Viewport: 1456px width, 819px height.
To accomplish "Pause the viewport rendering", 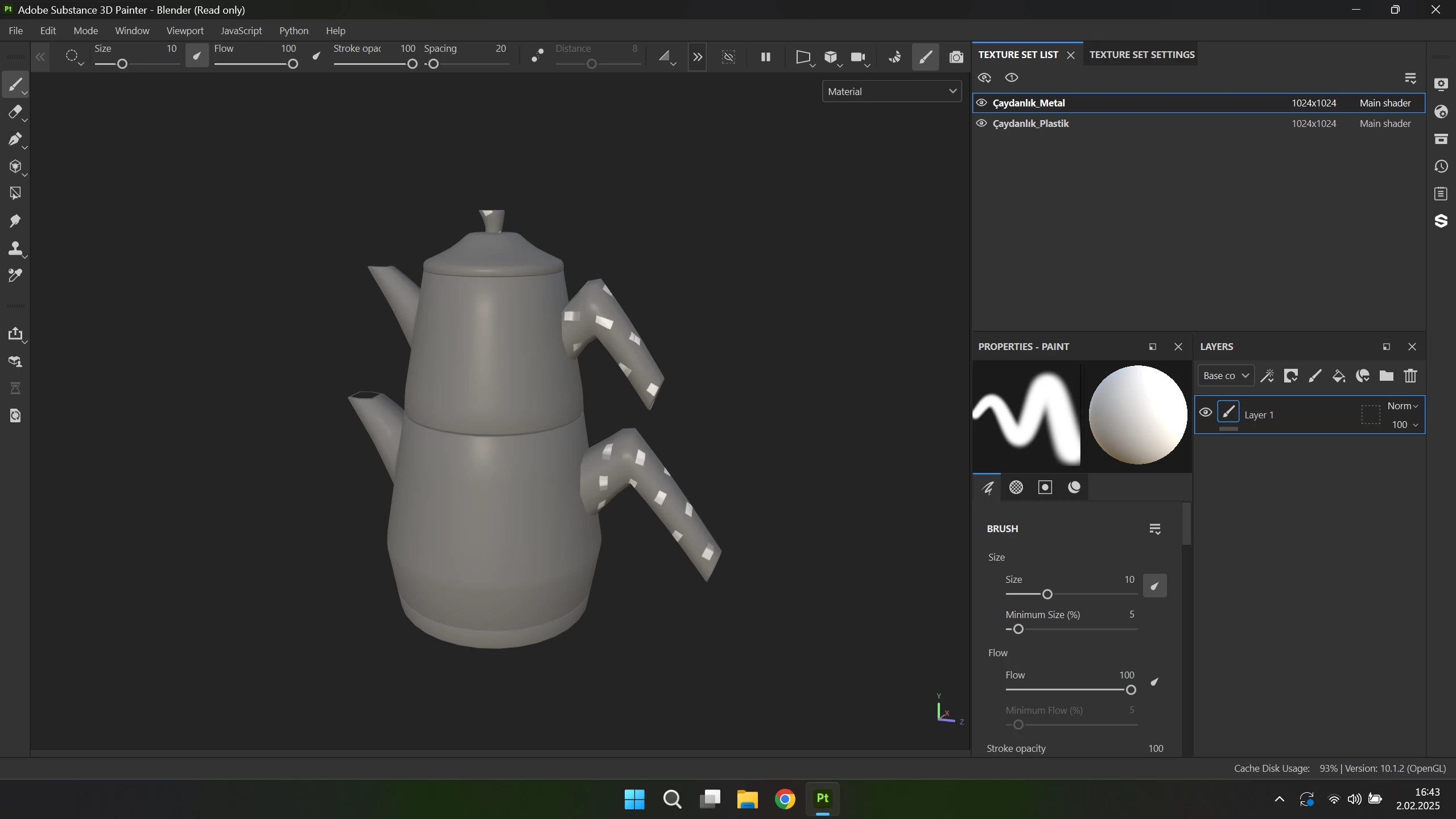I will click(765, 57).
